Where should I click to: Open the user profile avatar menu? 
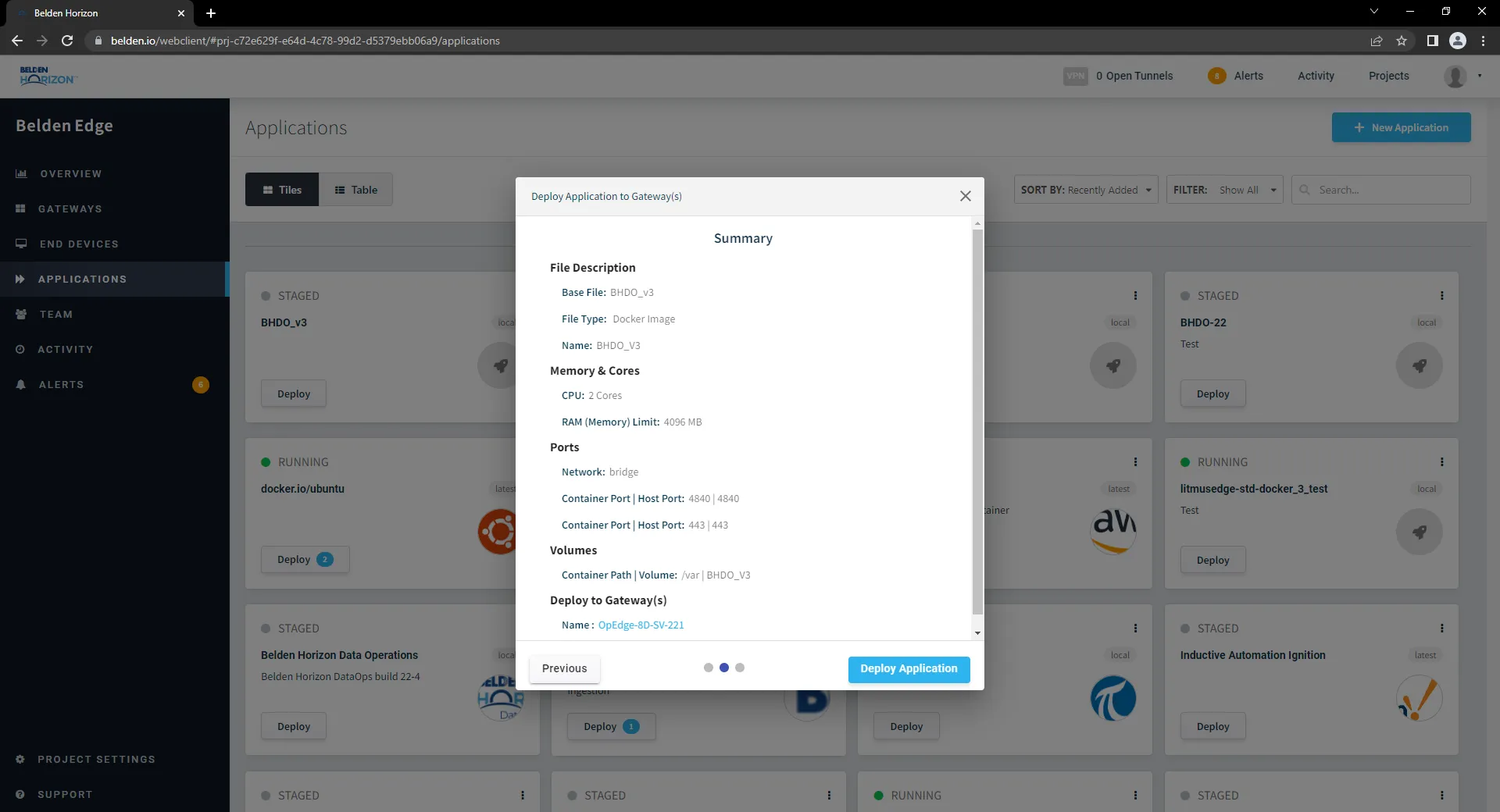click(x=1455, y=76)
